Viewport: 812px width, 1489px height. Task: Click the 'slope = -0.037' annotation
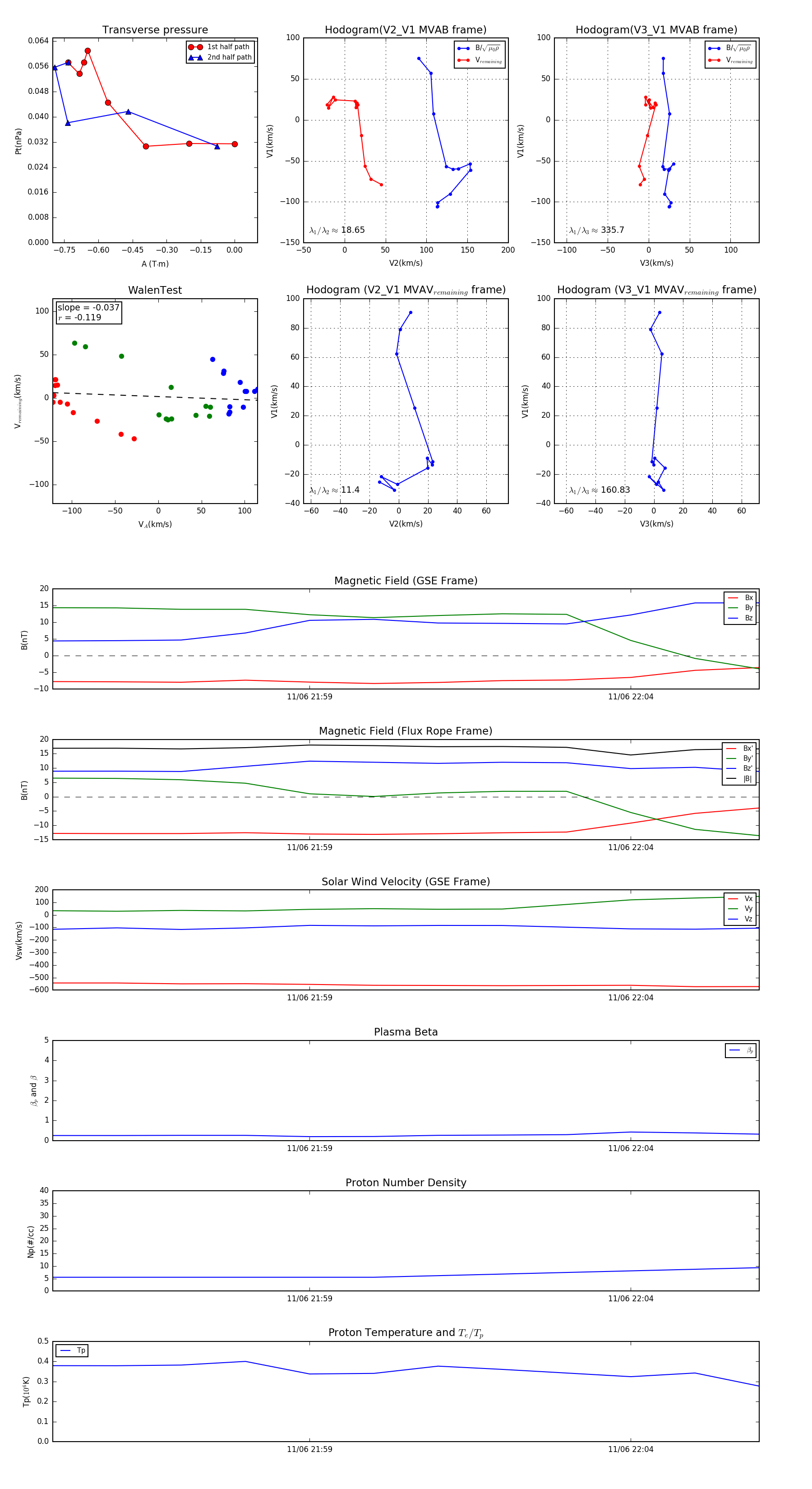pos(88,308)
